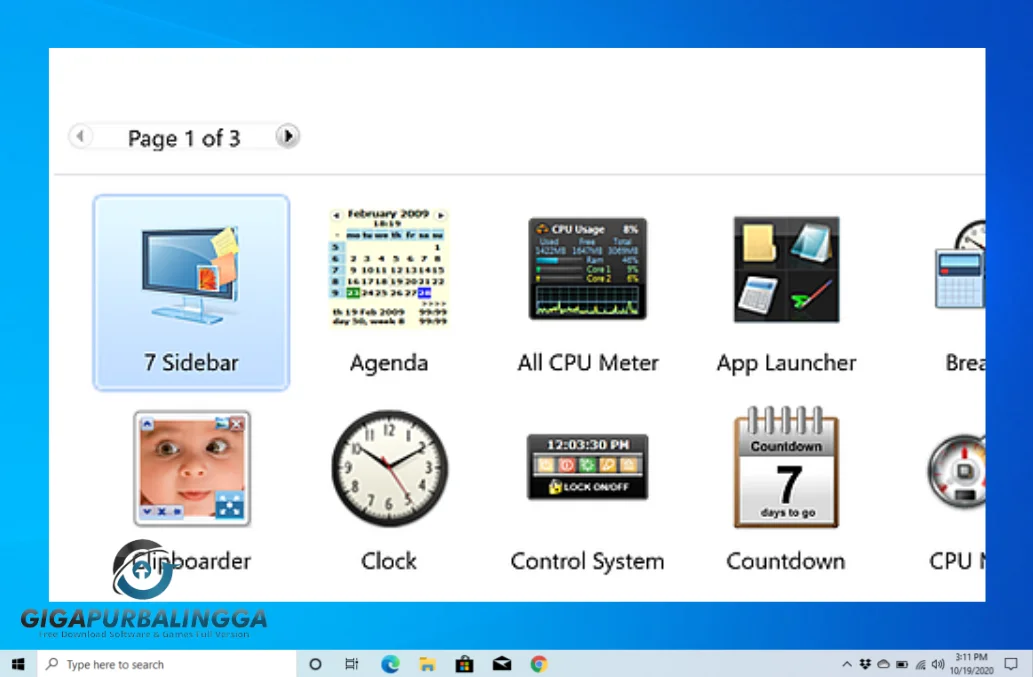Click the "Control System" label

[x=588, y=561]
